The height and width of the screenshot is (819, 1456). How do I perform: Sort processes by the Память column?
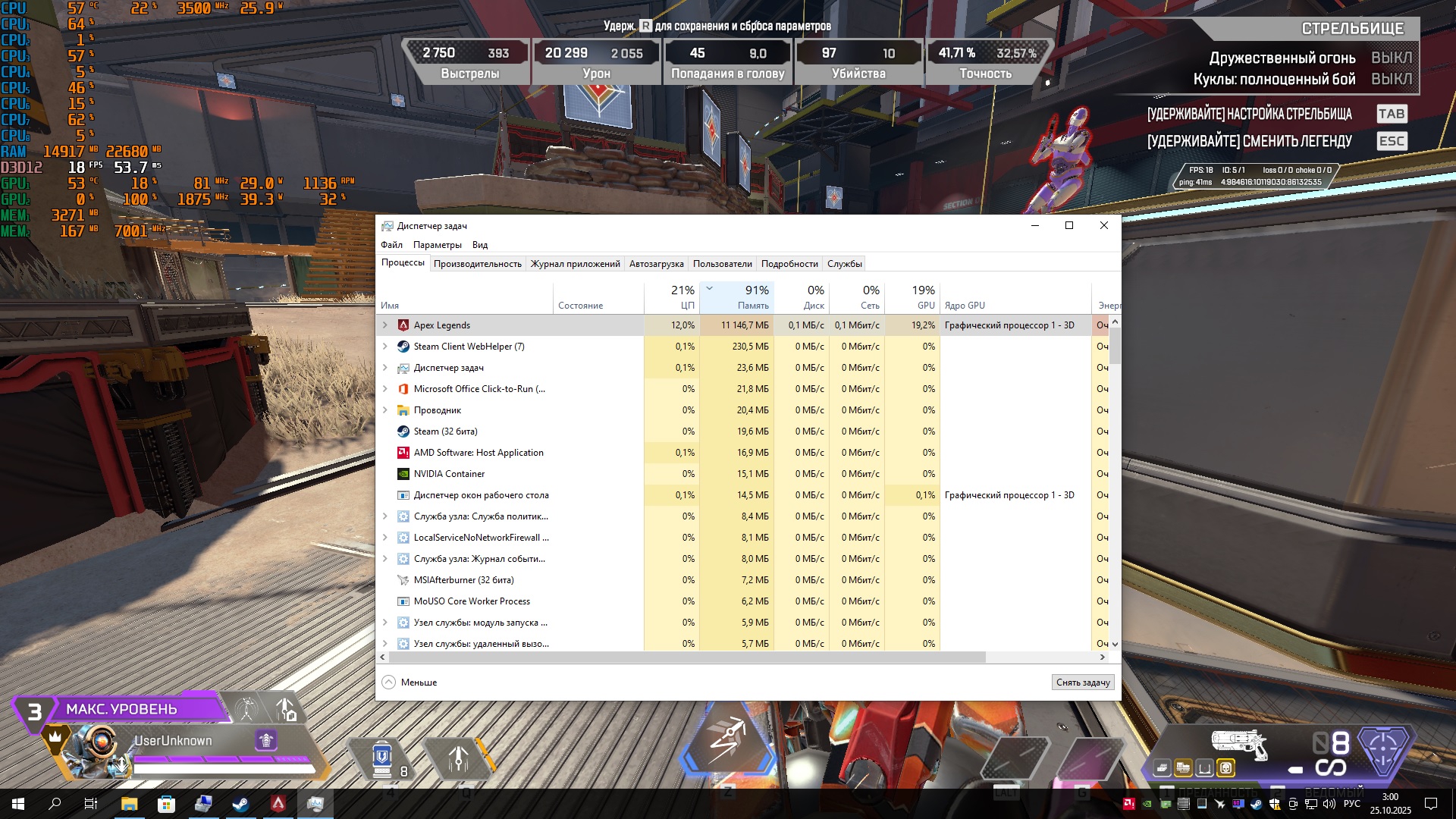tap(752, 306)
